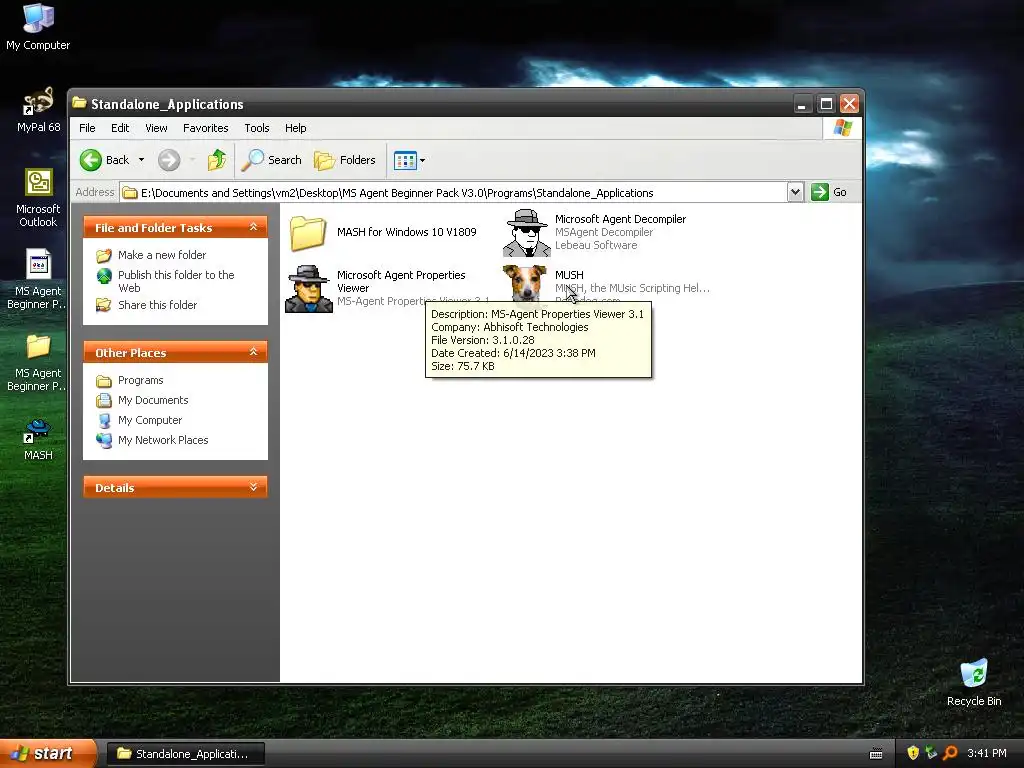
Task: Go to My Computer in Other Places
Action: click(x=150, y=420)
